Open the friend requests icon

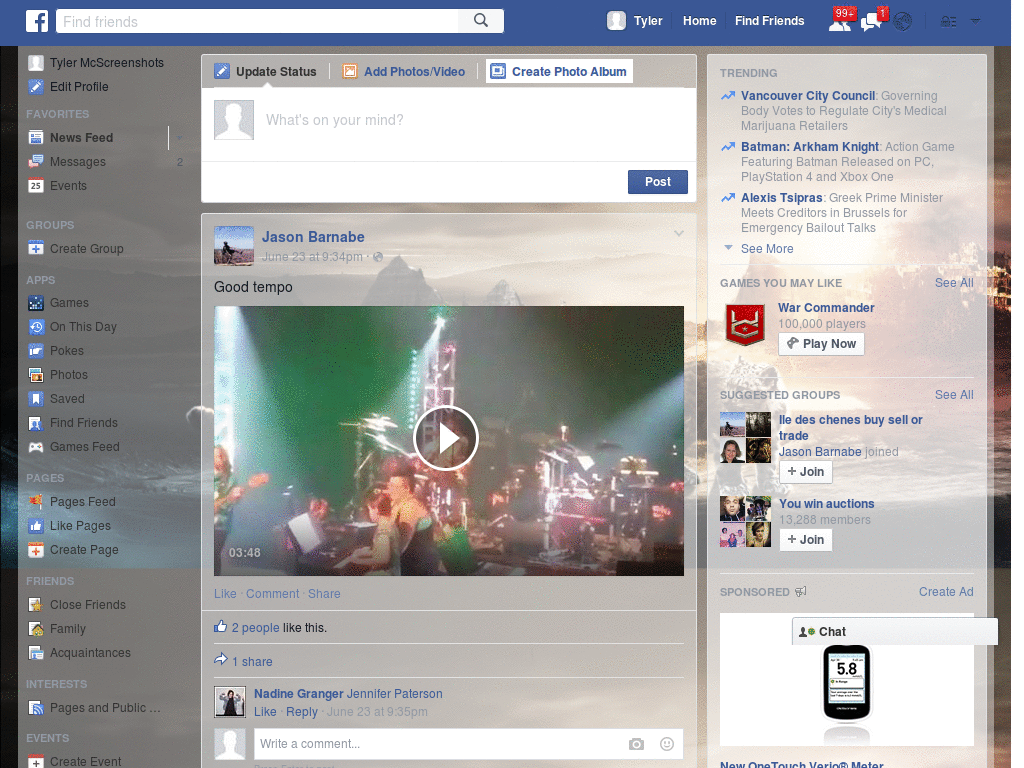(x=840, y=22)
